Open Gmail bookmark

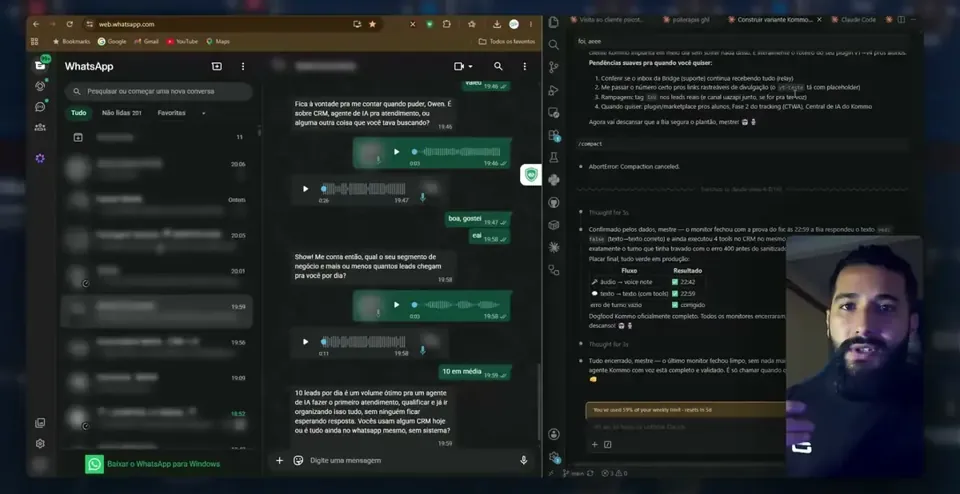[146, 42]
